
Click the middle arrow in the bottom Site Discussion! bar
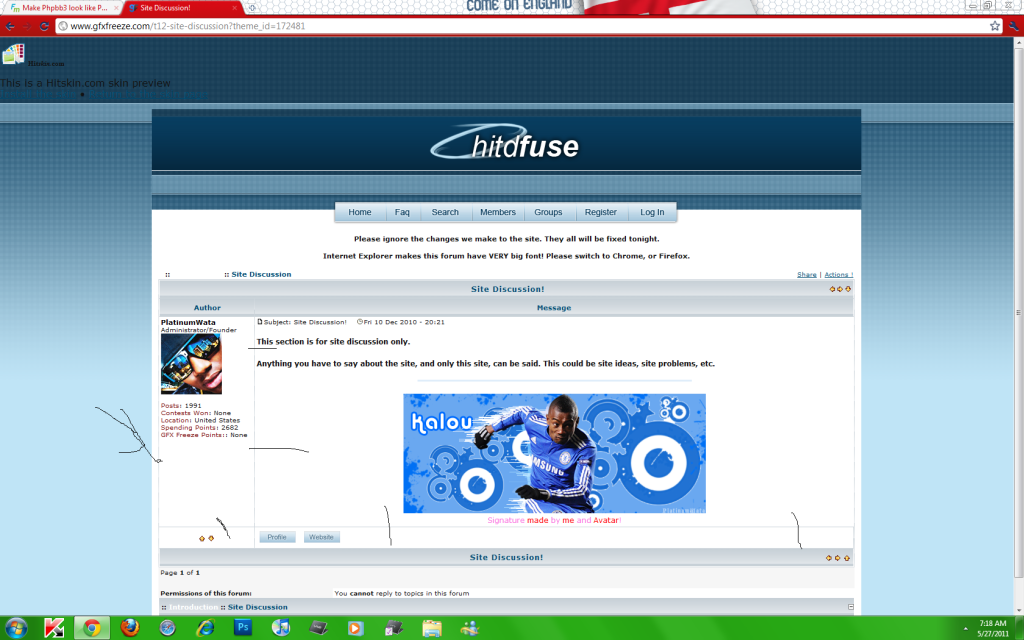837,558
